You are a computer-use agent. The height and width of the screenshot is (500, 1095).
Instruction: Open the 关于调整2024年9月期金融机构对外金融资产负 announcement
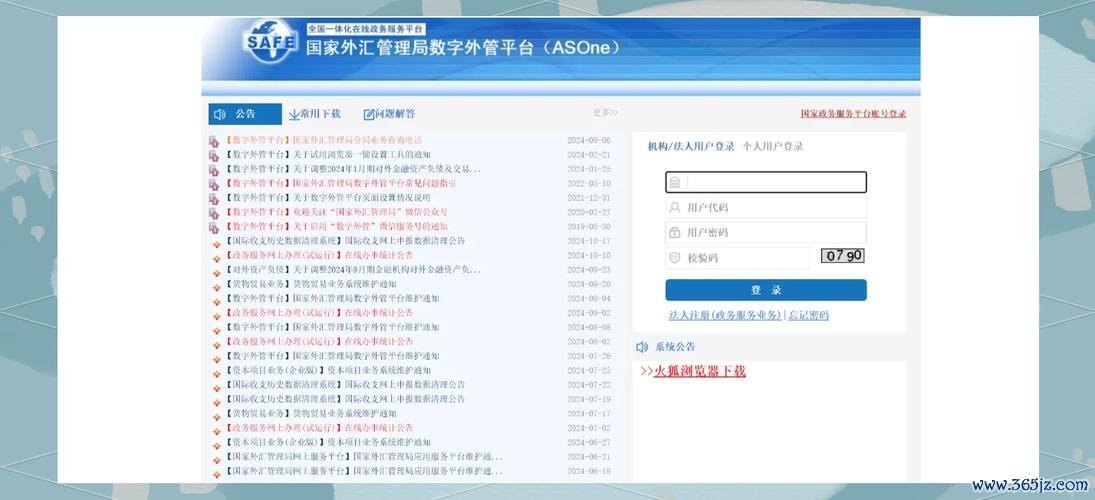click(x=352, y=270)
